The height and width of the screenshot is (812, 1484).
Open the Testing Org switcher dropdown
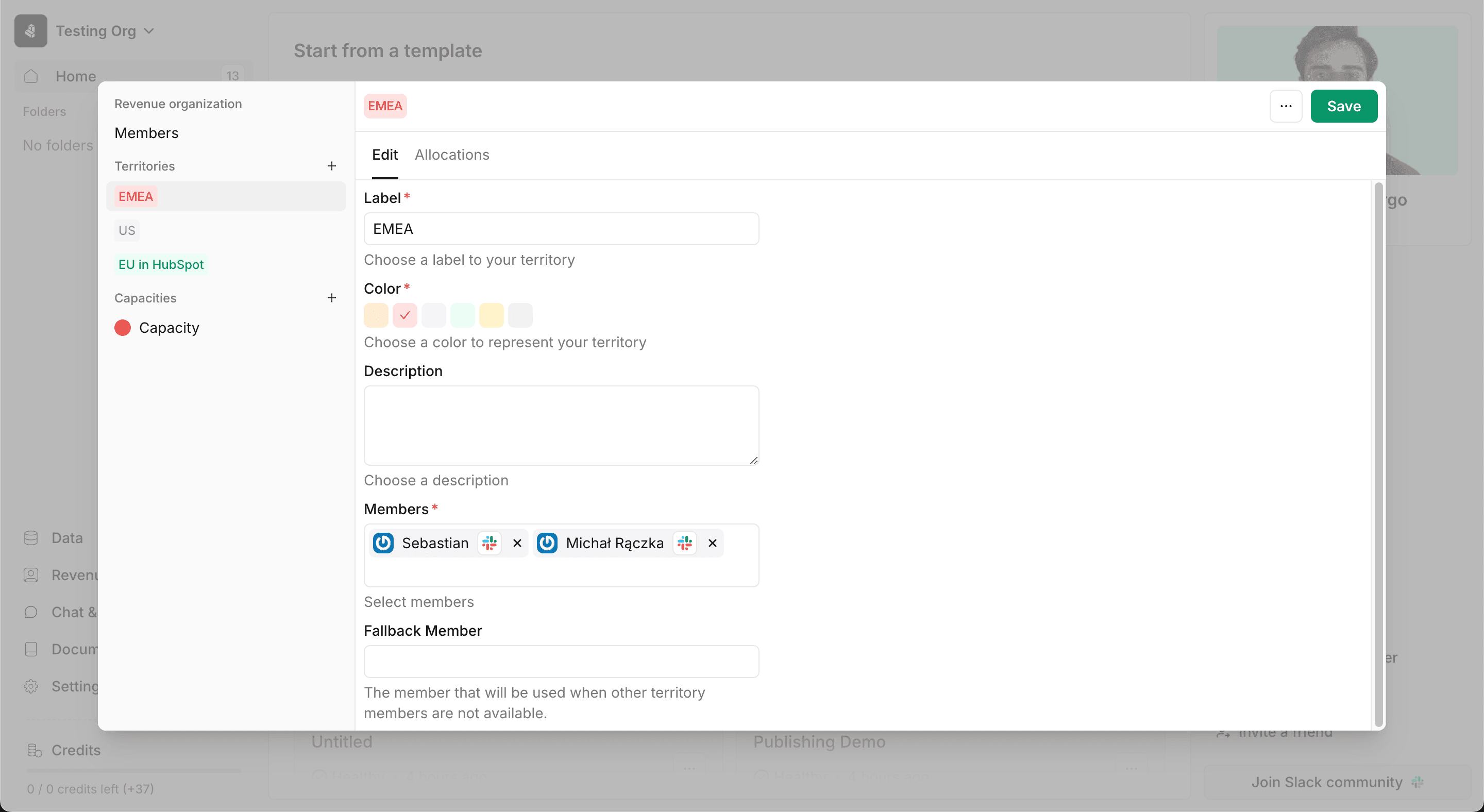click(104, 30)
